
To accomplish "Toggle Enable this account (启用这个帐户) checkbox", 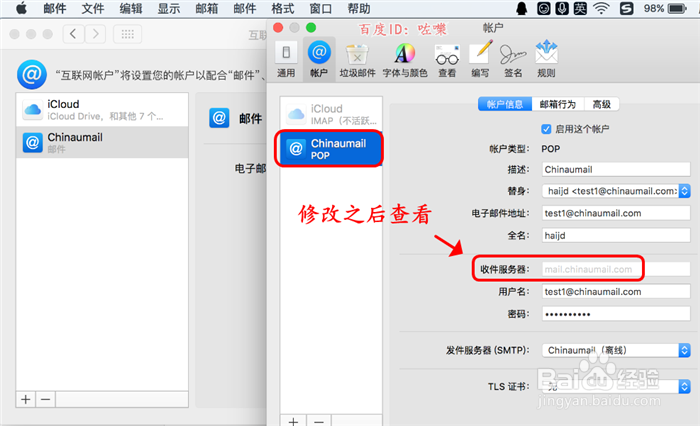I will 546,129.
